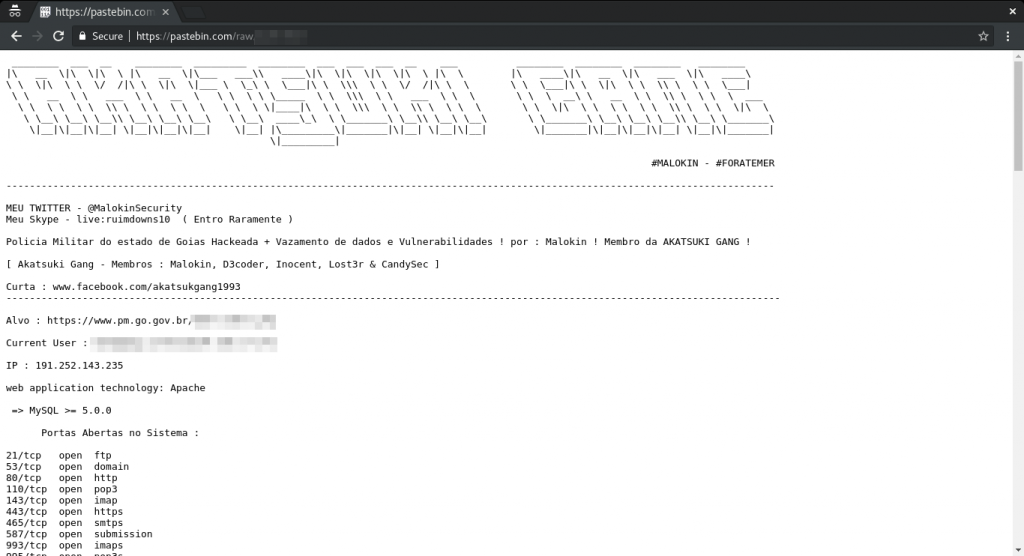View site security lock info
The image size is (1024, 556).
click(x=82, y=36)
